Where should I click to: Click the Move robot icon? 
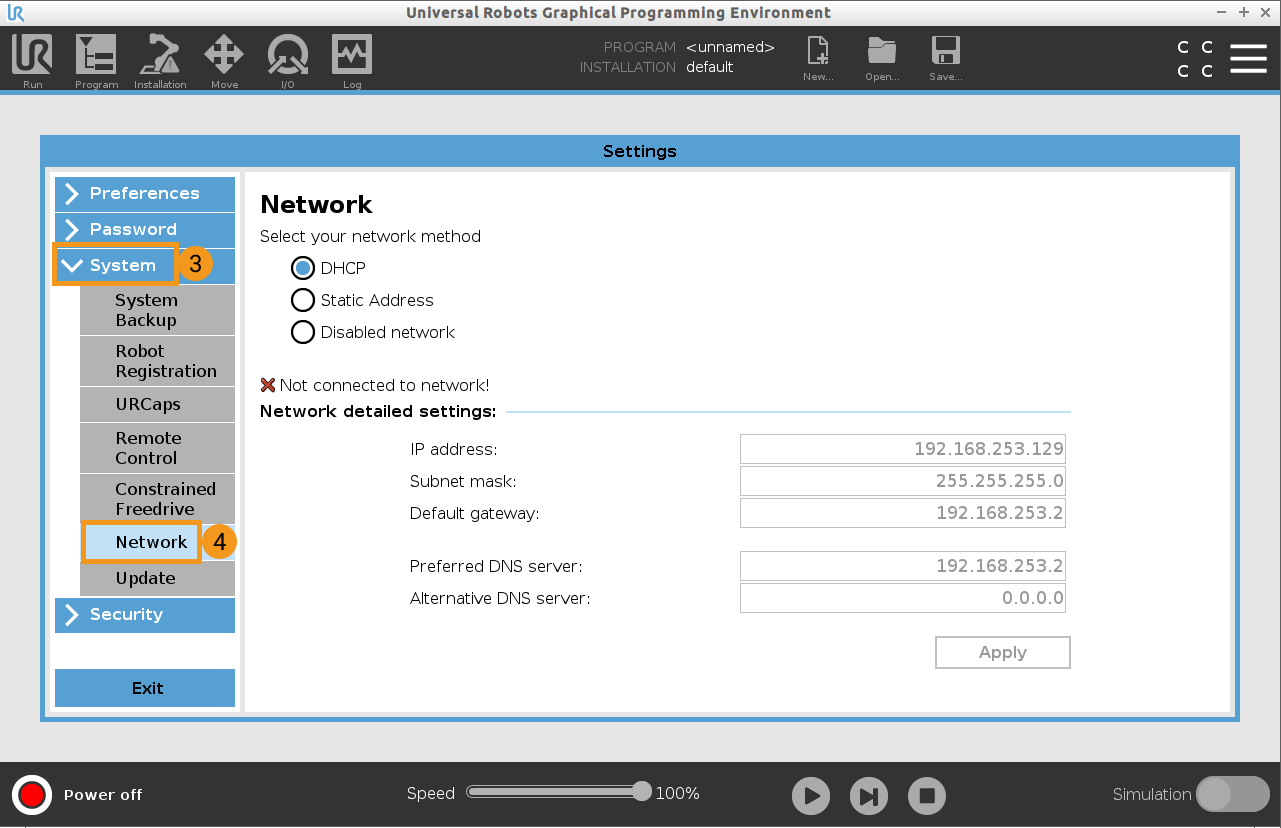[224, 58]
